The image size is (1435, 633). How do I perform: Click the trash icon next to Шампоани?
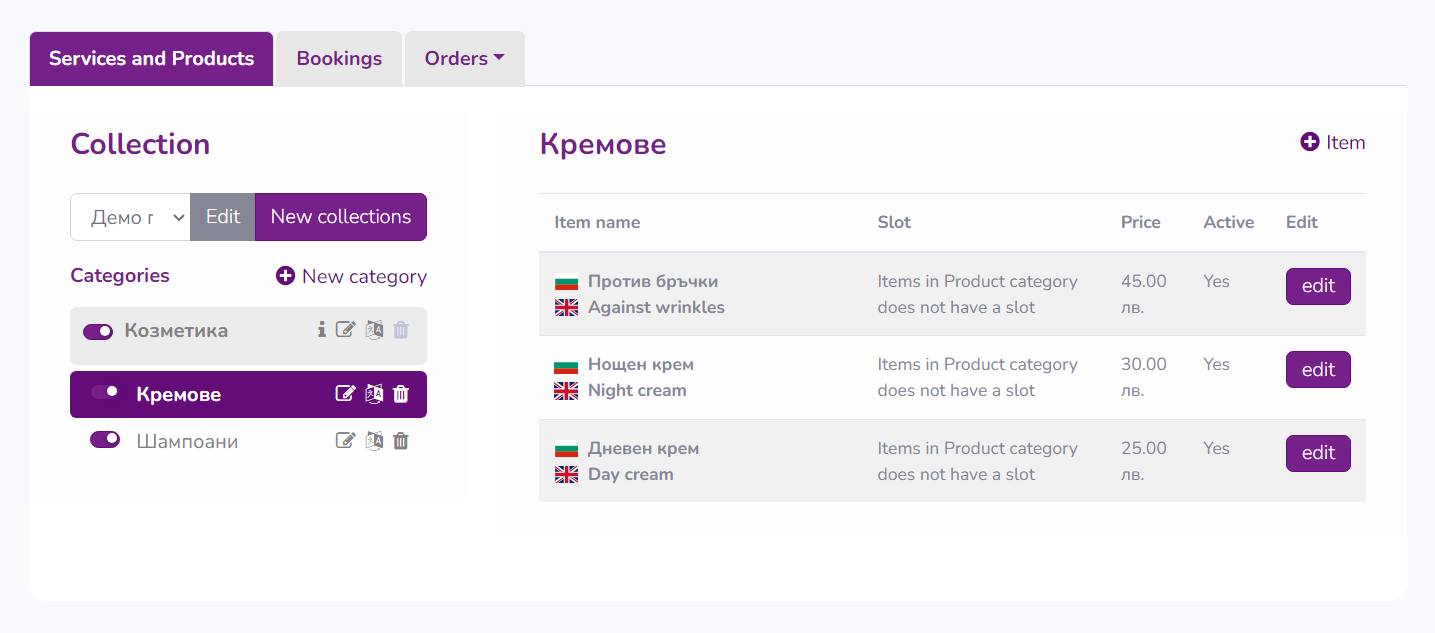[400, 440]
